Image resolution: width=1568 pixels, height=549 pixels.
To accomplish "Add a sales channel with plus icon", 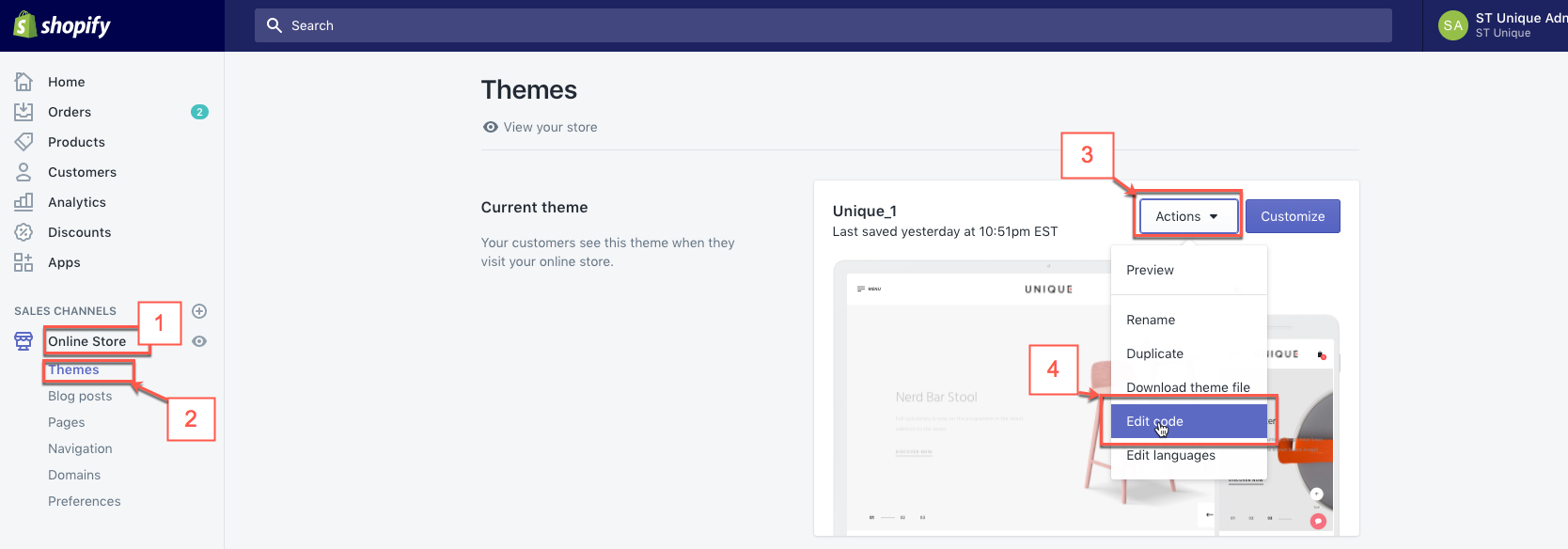I will [199, 311].
